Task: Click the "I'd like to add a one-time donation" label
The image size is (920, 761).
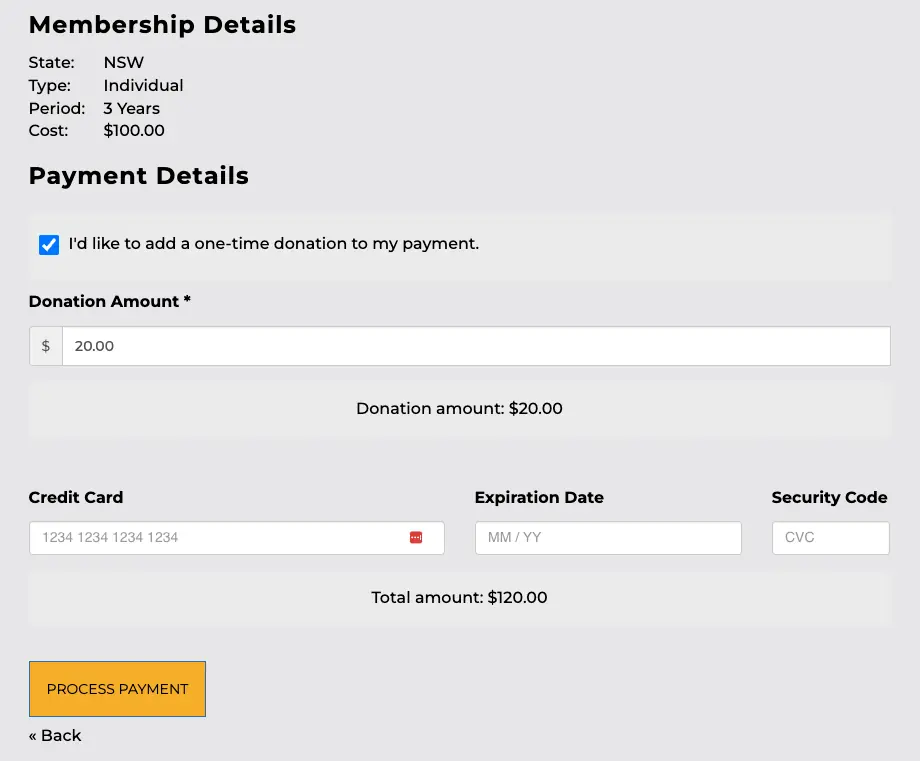Action: click(x=273, y=243)
